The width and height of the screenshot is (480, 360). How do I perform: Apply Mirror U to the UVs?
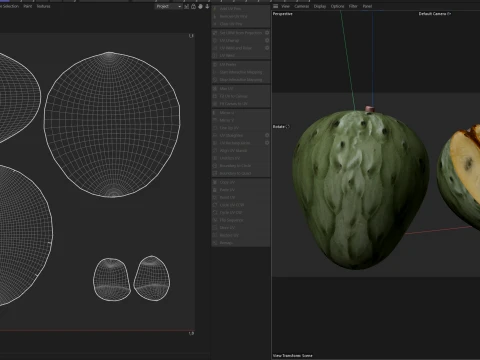(x=241, y=113)
